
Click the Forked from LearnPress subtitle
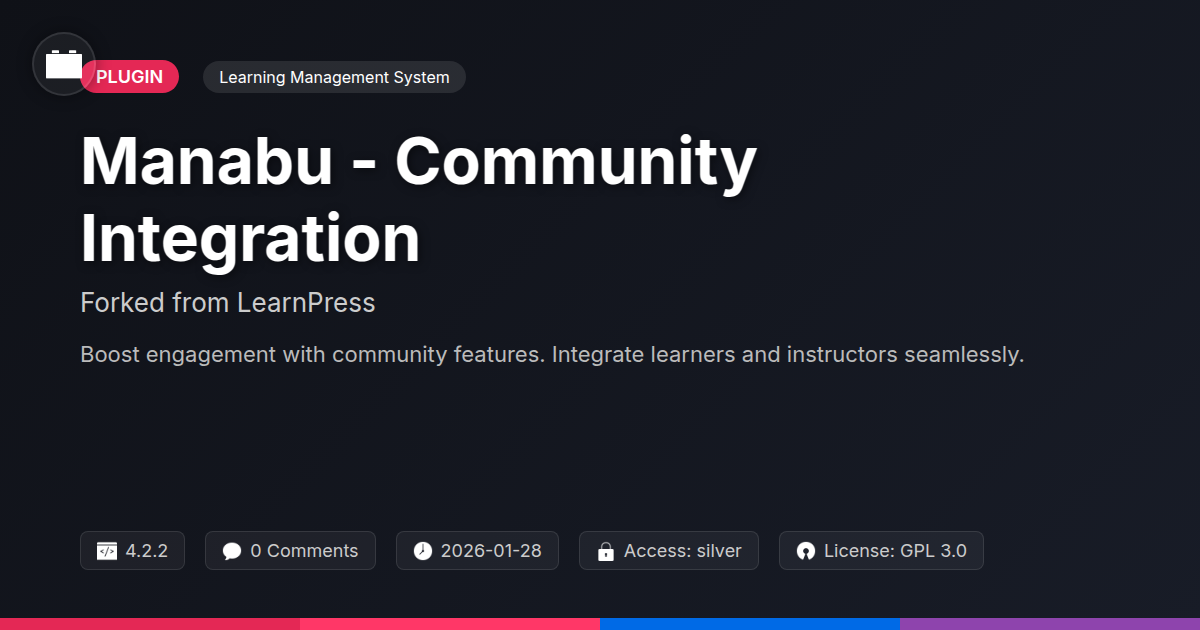tap(228, 303)
